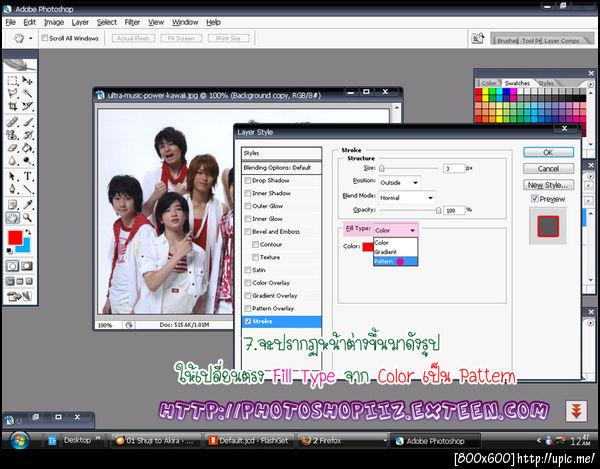Open the file browser icon in options bar
This screenshot has height=469, width=600.
[478, 38]
